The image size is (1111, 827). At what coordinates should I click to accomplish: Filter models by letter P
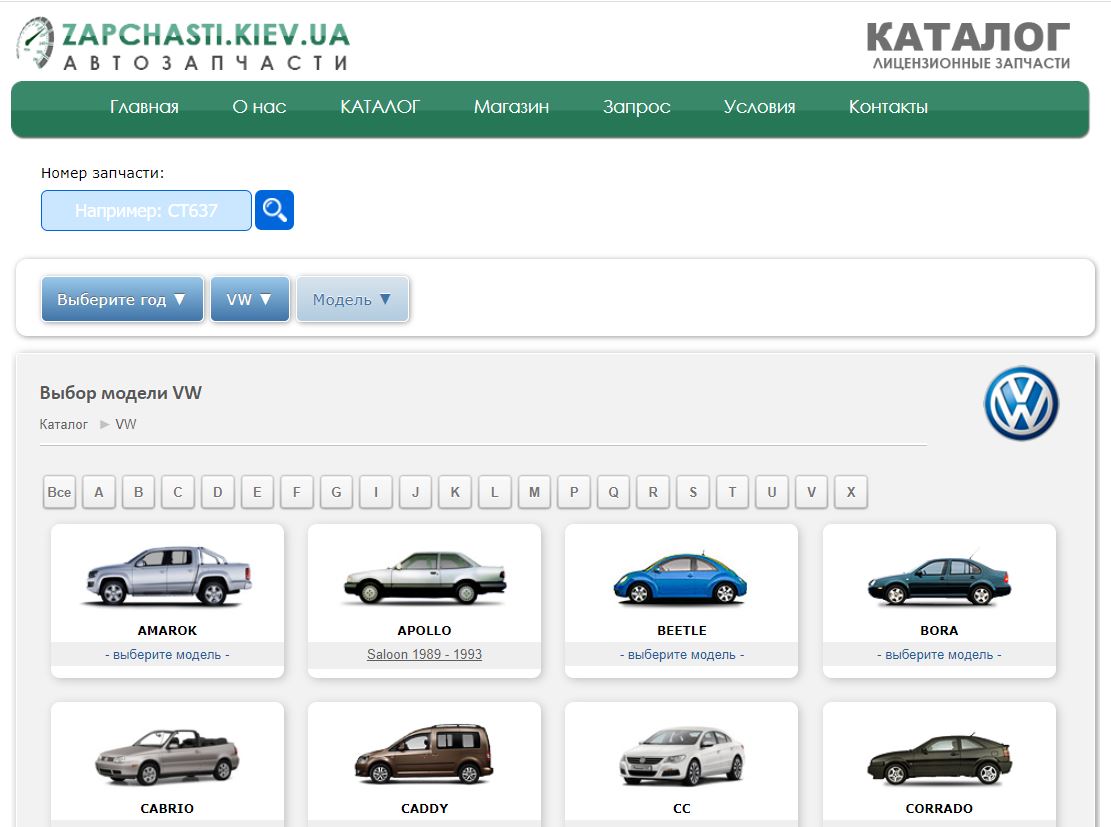(574, 492)
